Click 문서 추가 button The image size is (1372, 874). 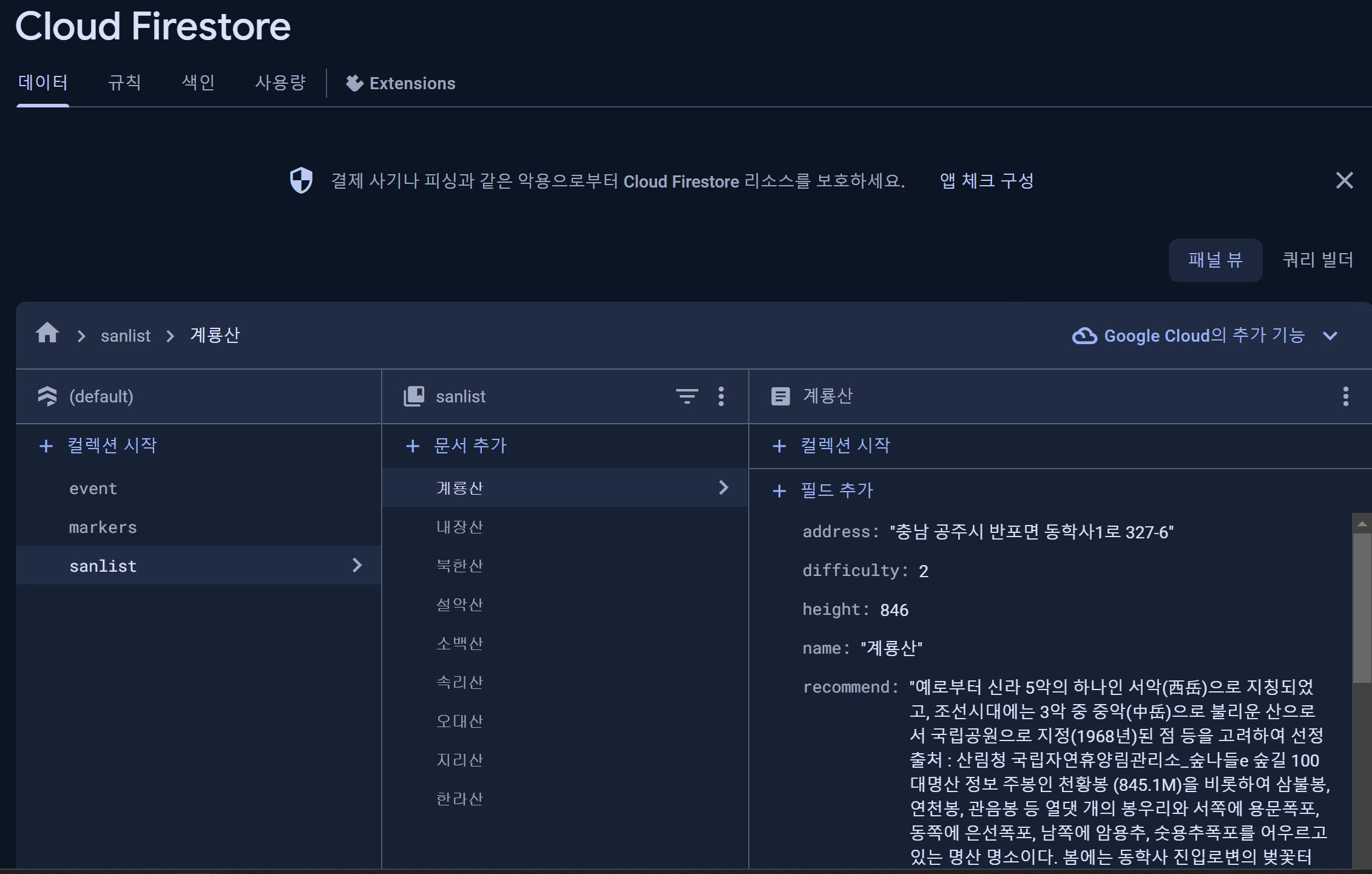[x=470, y=445]
